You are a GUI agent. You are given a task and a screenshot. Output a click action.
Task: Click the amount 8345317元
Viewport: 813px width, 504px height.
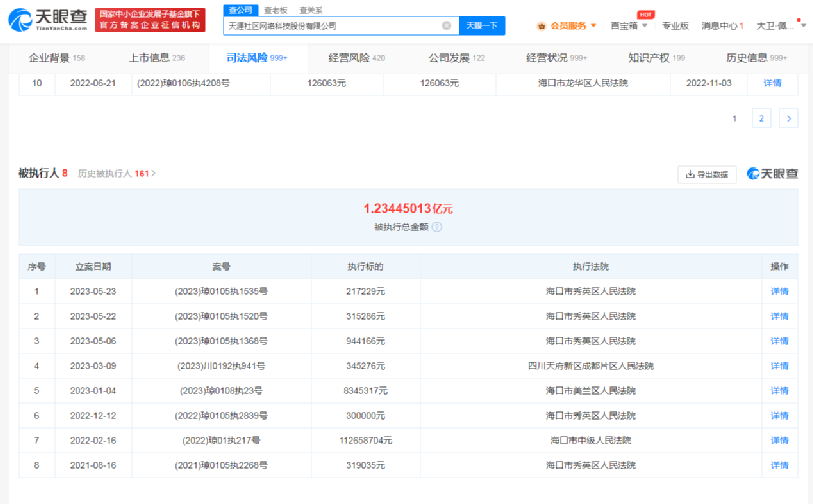pyautogui.click(x=366, y=391)
